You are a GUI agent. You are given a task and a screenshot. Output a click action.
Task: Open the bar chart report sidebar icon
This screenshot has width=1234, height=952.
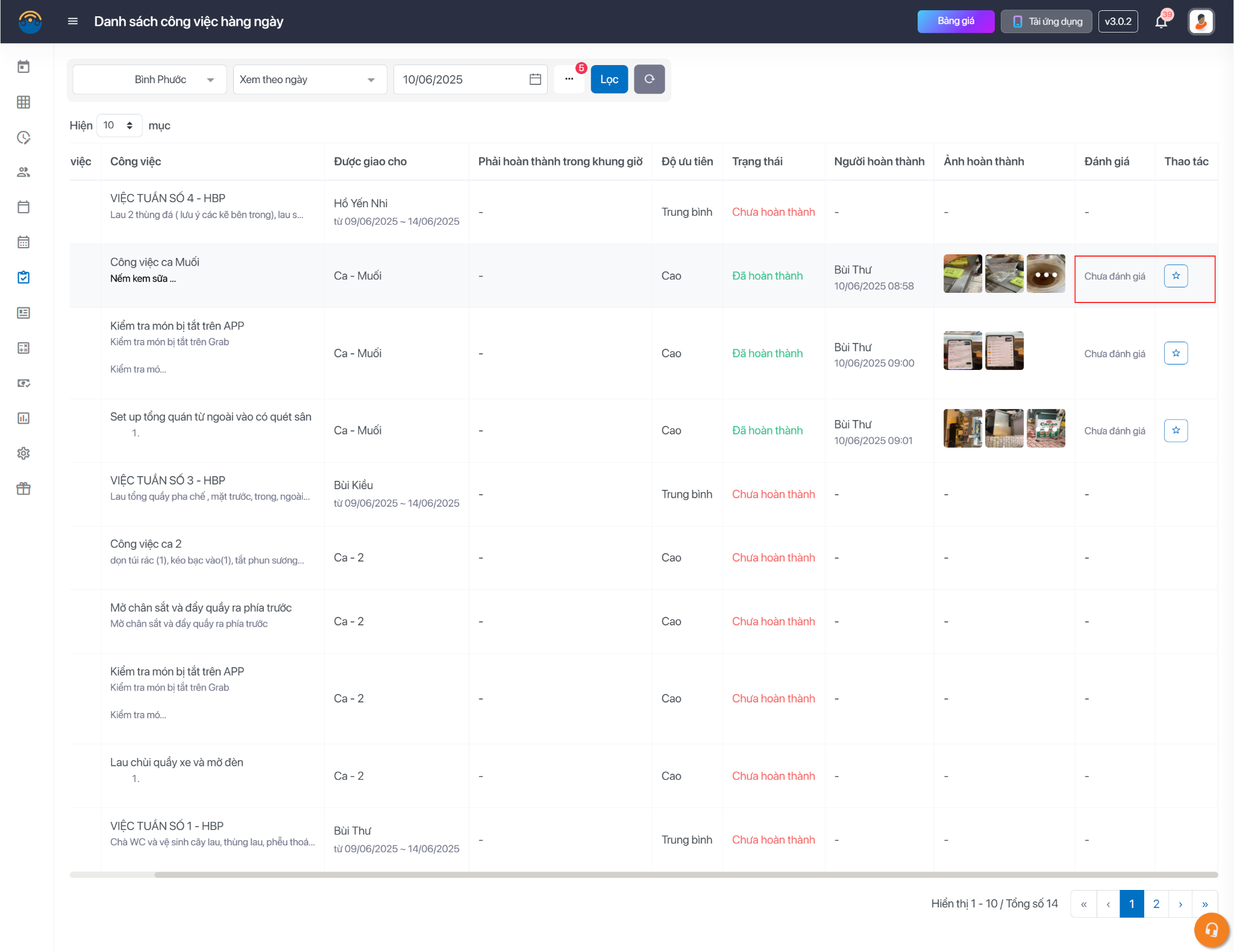pyautogui.click(x=23, y=418)
